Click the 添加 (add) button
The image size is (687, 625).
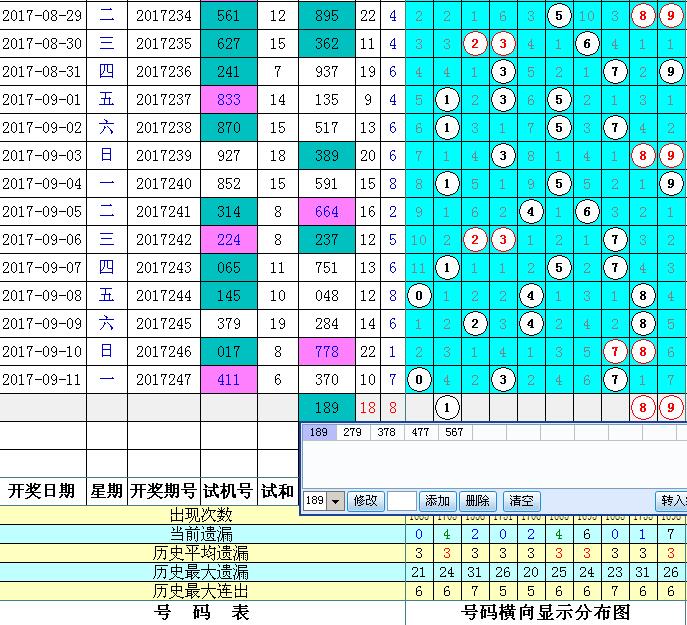pyautogui.click(x=437, y=501)
